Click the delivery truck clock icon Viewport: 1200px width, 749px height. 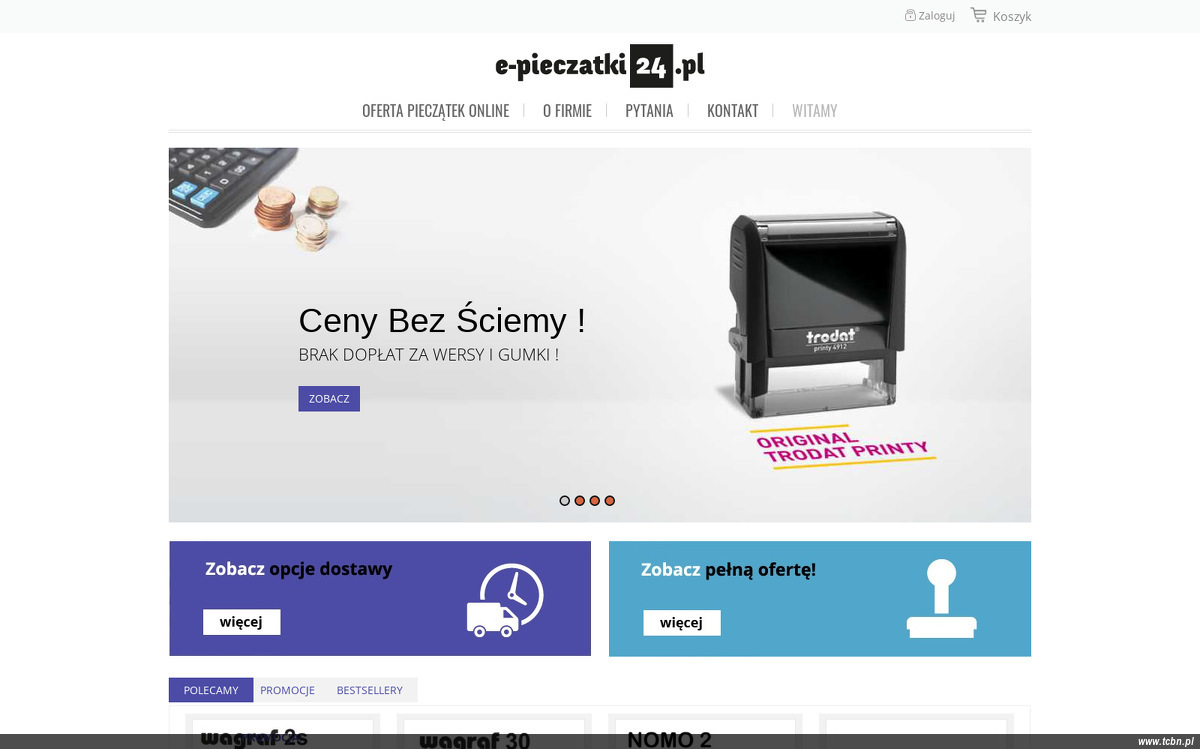pos(505,600)
